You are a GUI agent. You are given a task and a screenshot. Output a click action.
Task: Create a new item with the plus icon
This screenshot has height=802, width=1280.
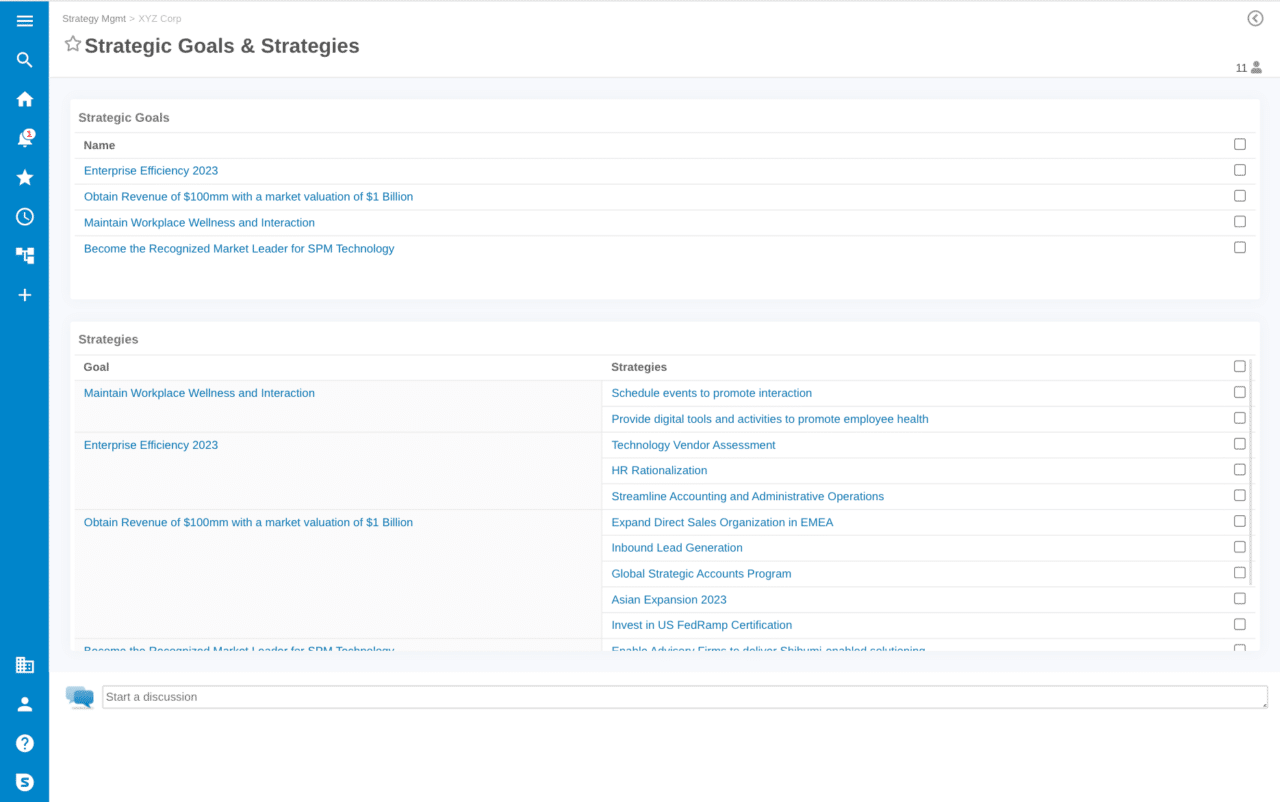[24, 294]
